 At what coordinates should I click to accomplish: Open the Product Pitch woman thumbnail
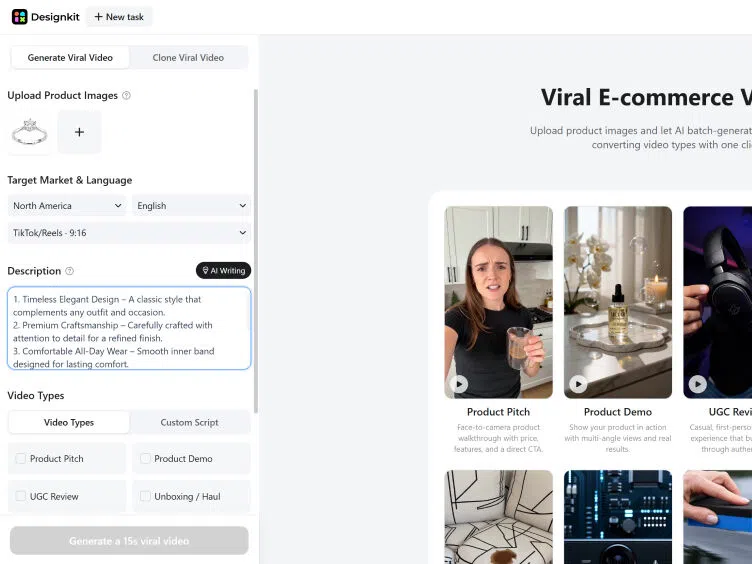(498, 302)
